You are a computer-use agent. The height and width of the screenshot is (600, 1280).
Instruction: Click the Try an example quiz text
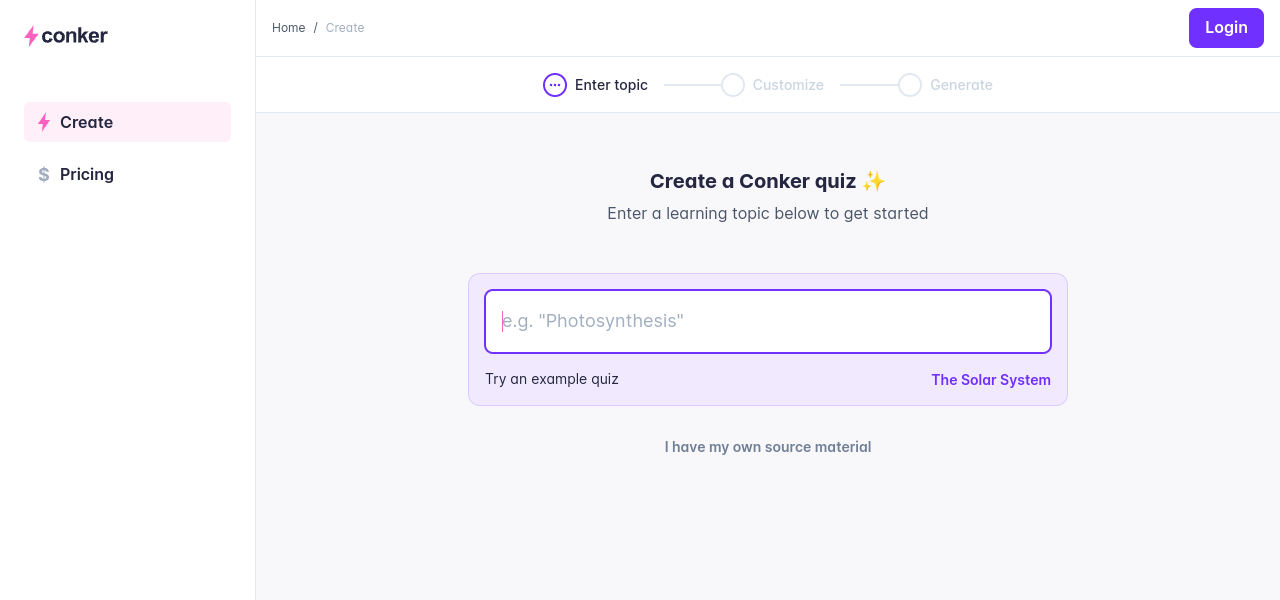[552, 379]
